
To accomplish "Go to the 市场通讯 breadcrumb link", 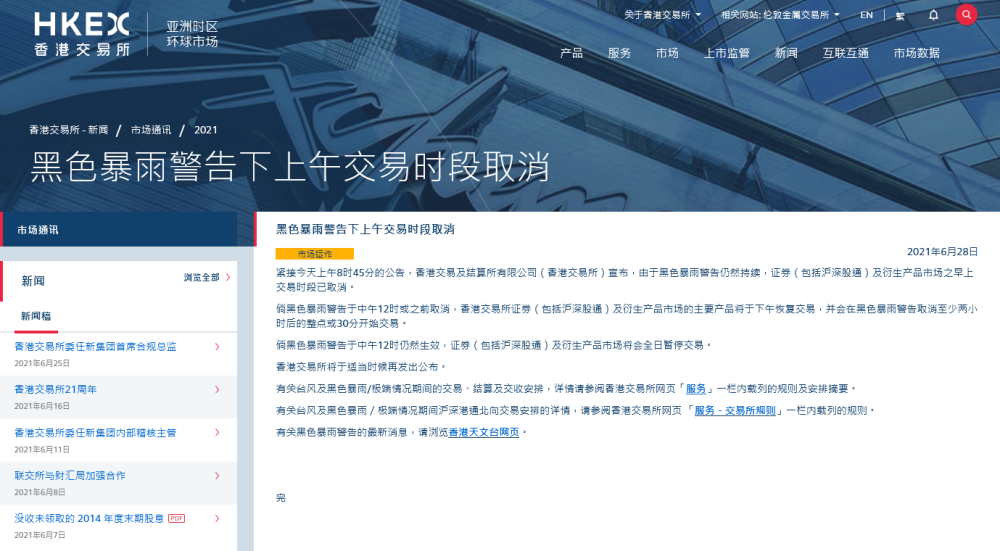I will [151, 129].
